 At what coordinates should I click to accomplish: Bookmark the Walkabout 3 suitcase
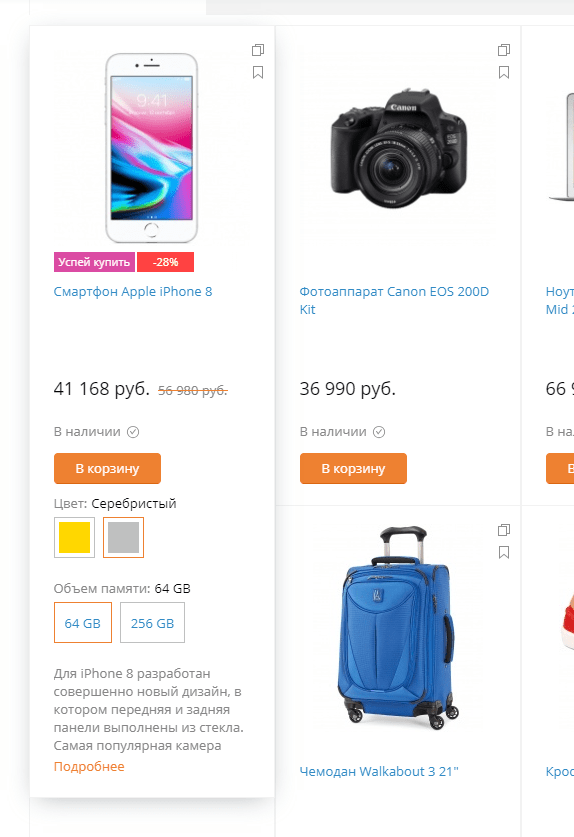coord(504,552)
